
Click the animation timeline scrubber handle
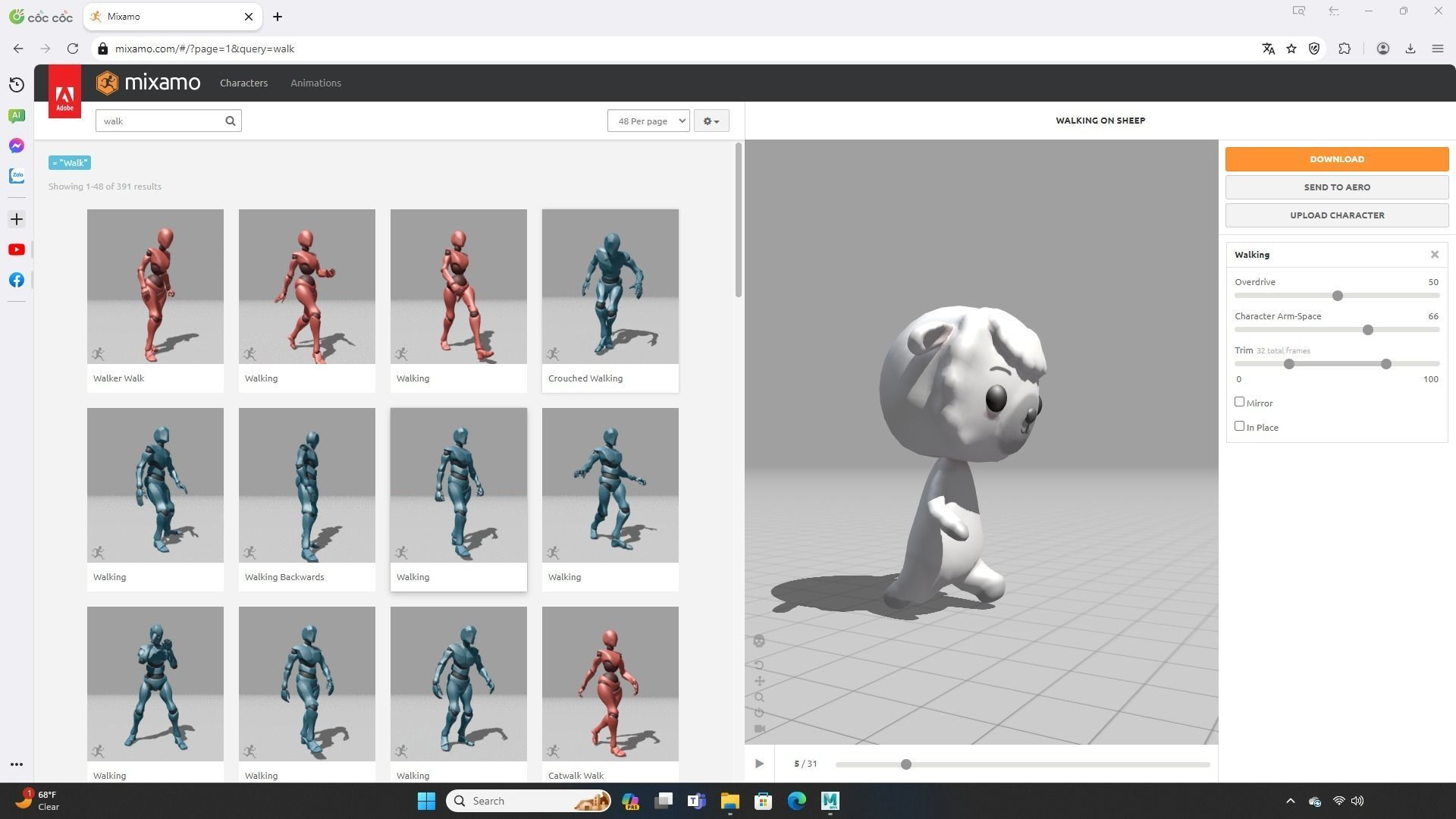point(905,764)
